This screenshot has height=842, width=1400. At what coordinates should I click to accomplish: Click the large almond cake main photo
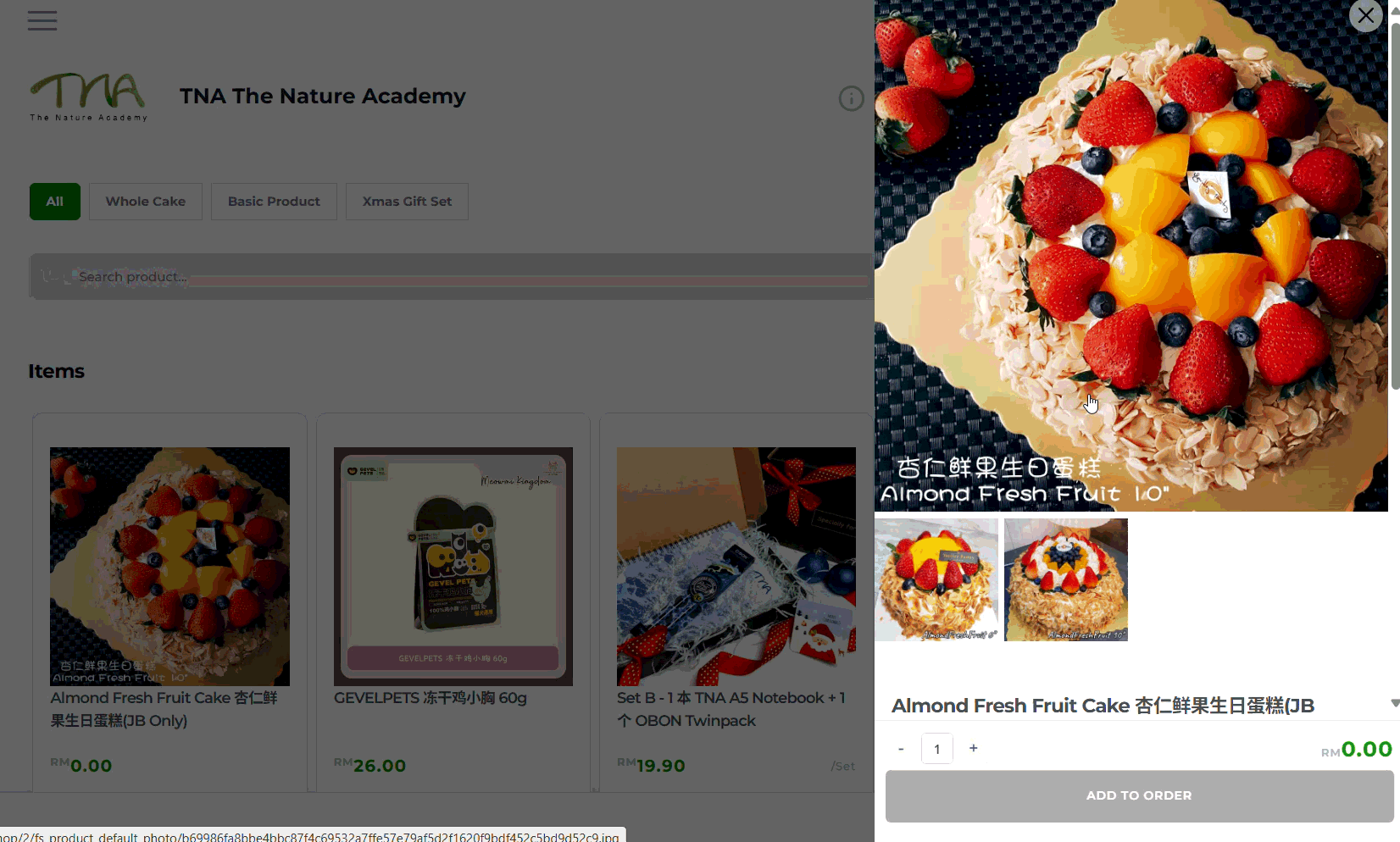point(1131,255)
